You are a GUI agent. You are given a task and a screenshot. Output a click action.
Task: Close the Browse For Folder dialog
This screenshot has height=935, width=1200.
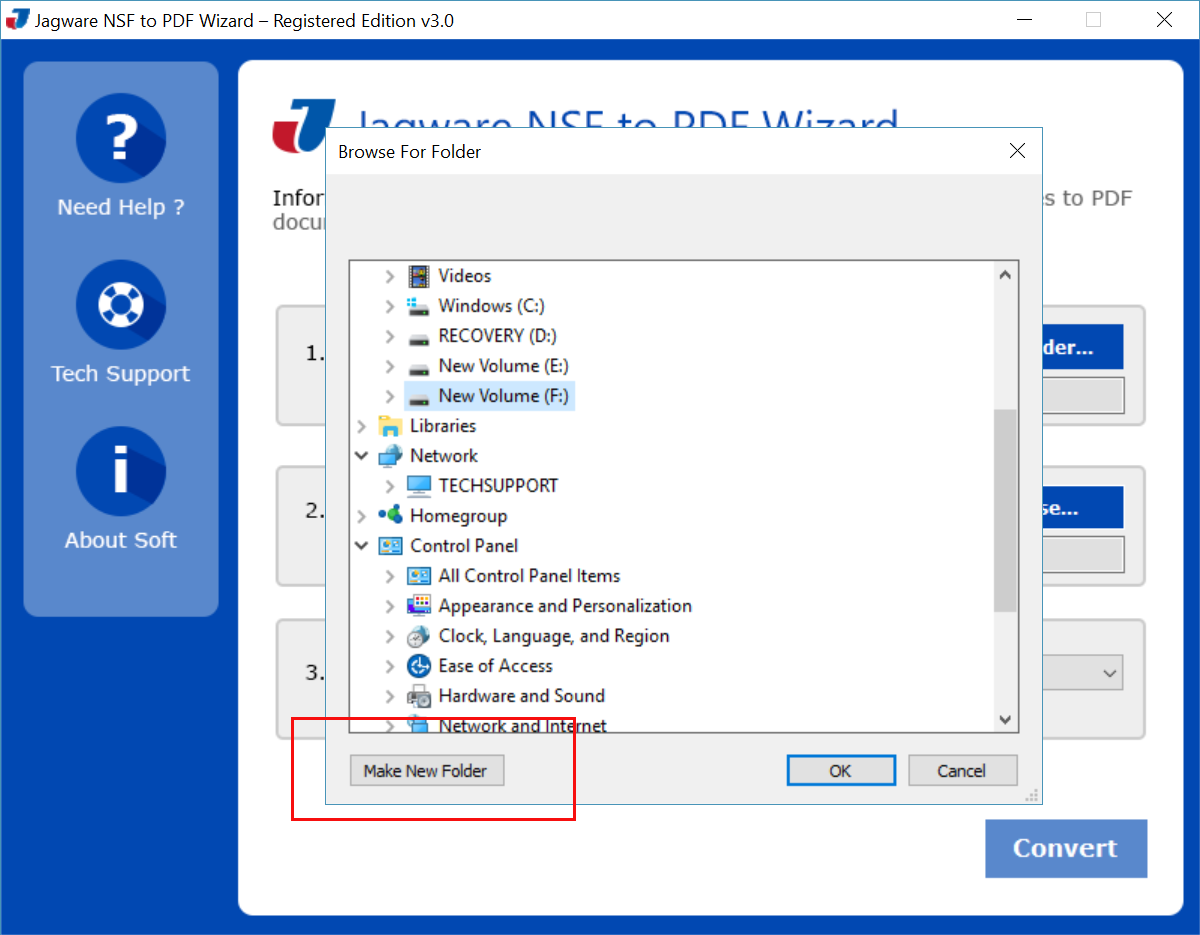click(x=1017, y=151)
